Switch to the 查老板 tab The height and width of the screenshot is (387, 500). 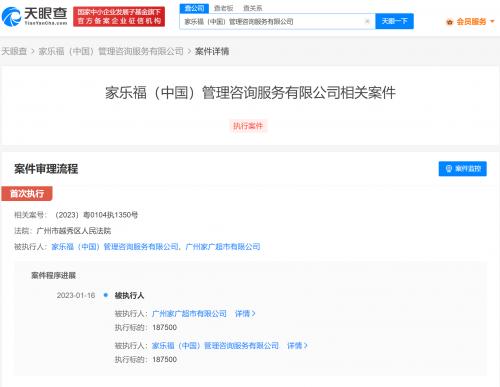point(223,8)
